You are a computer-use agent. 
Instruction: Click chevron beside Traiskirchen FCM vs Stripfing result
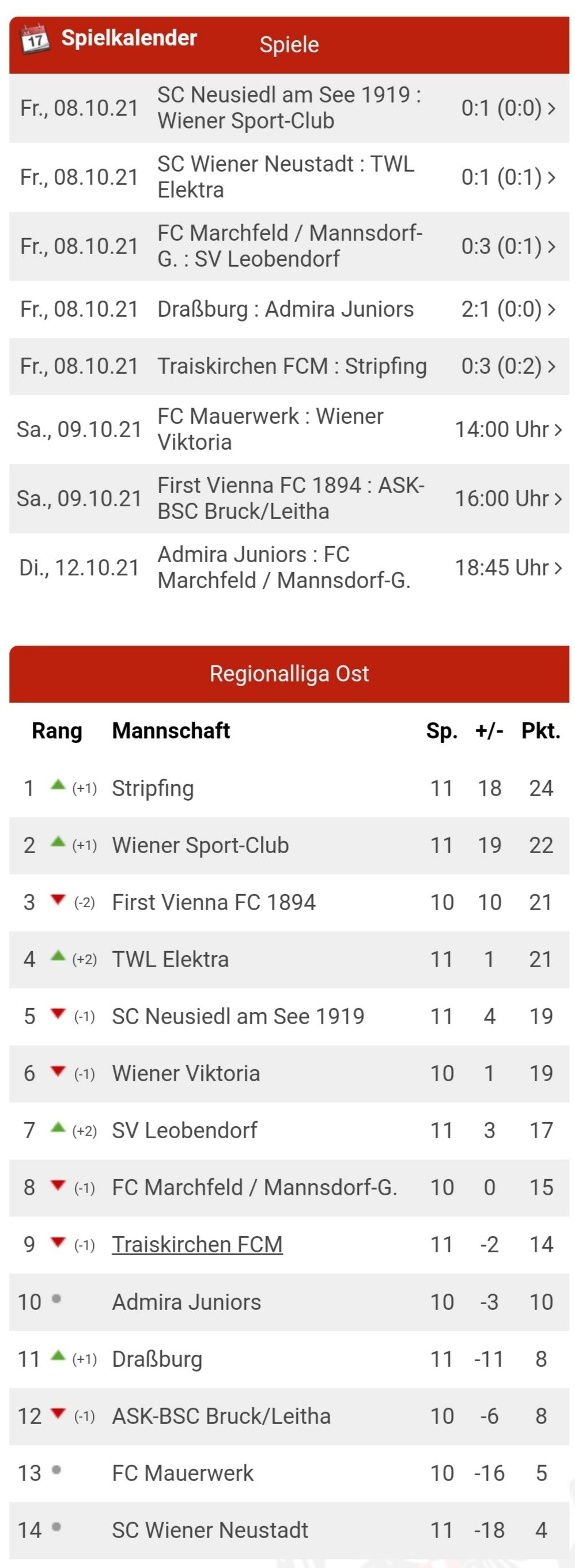(x=551, y=366)
